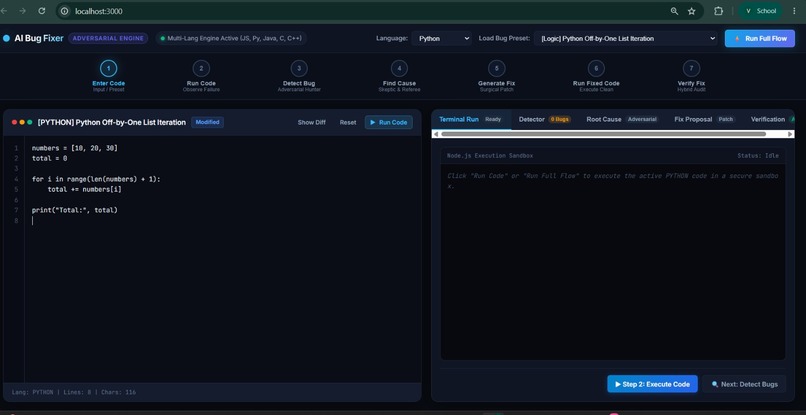
Task: Click the Multi-Lang Engine Active status pill
Action: 231,38
